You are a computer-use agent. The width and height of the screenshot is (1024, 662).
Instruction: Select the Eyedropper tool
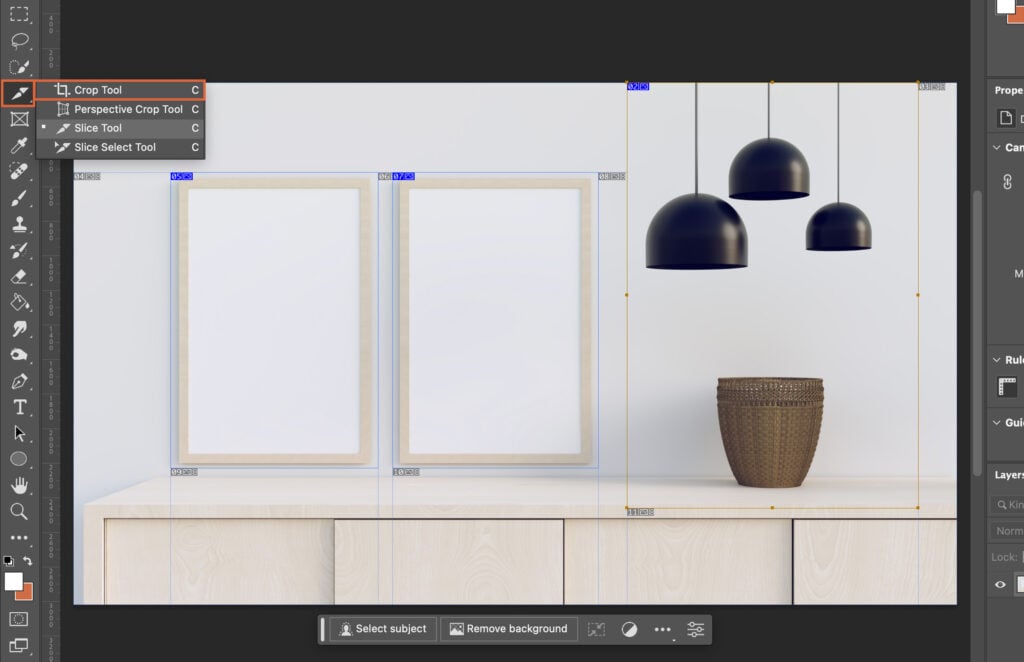(x=18, y=145)
